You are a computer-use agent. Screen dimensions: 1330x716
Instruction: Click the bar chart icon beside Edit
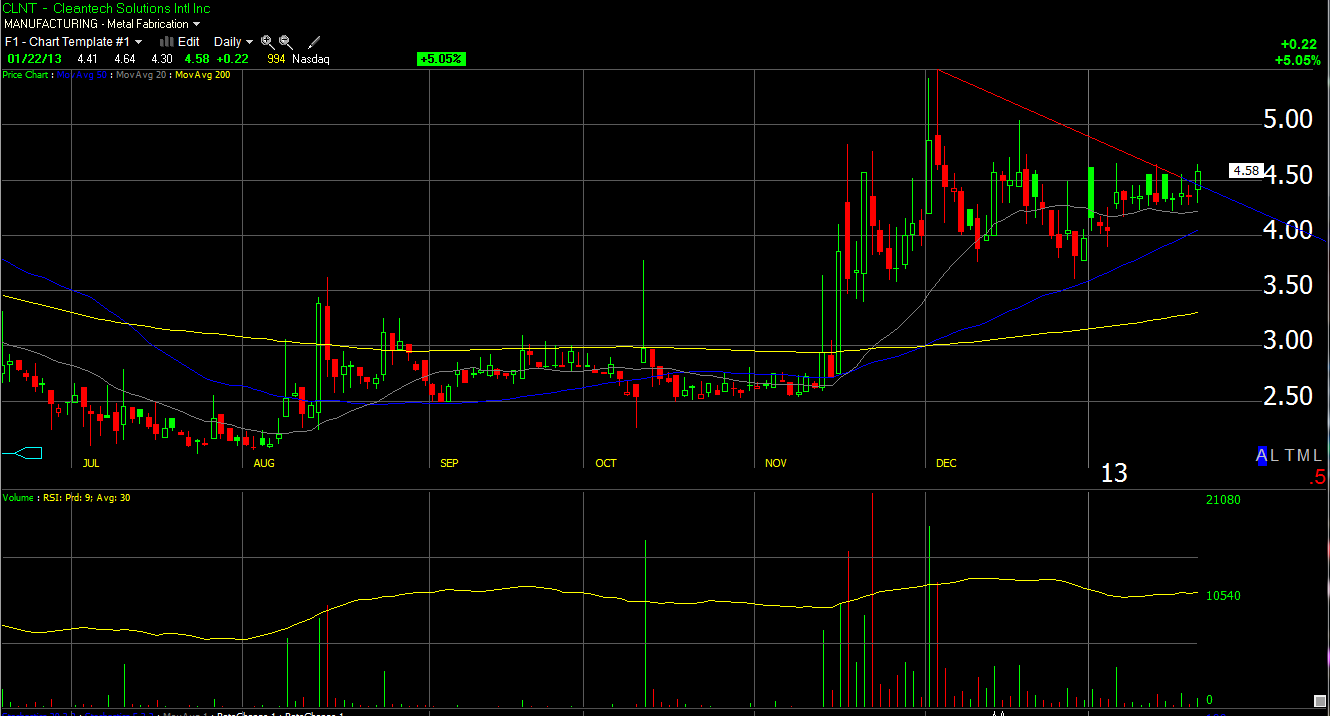167,42
